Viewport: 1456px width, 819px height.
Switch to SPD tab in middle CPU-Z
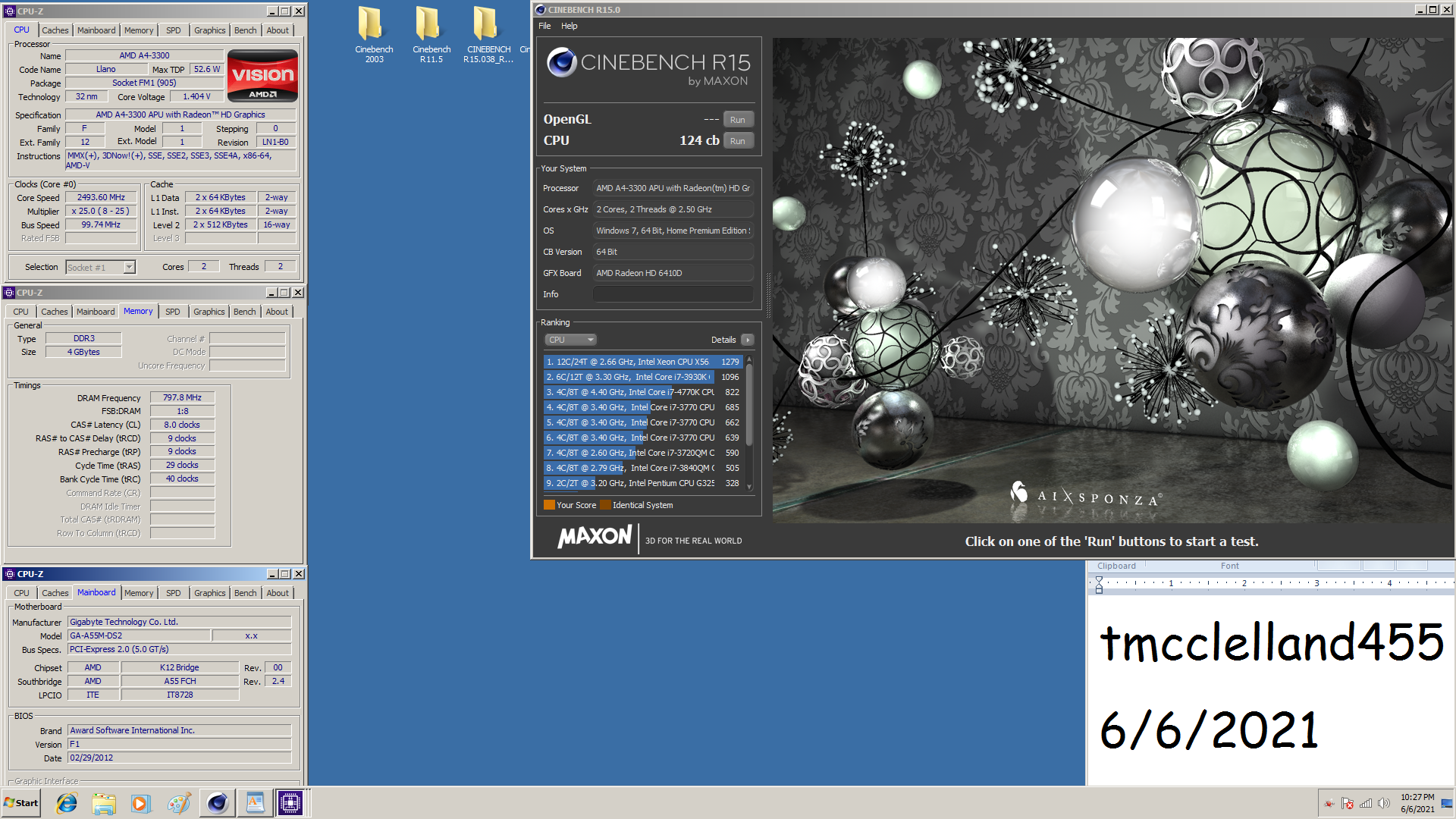(x=173, y=312)
